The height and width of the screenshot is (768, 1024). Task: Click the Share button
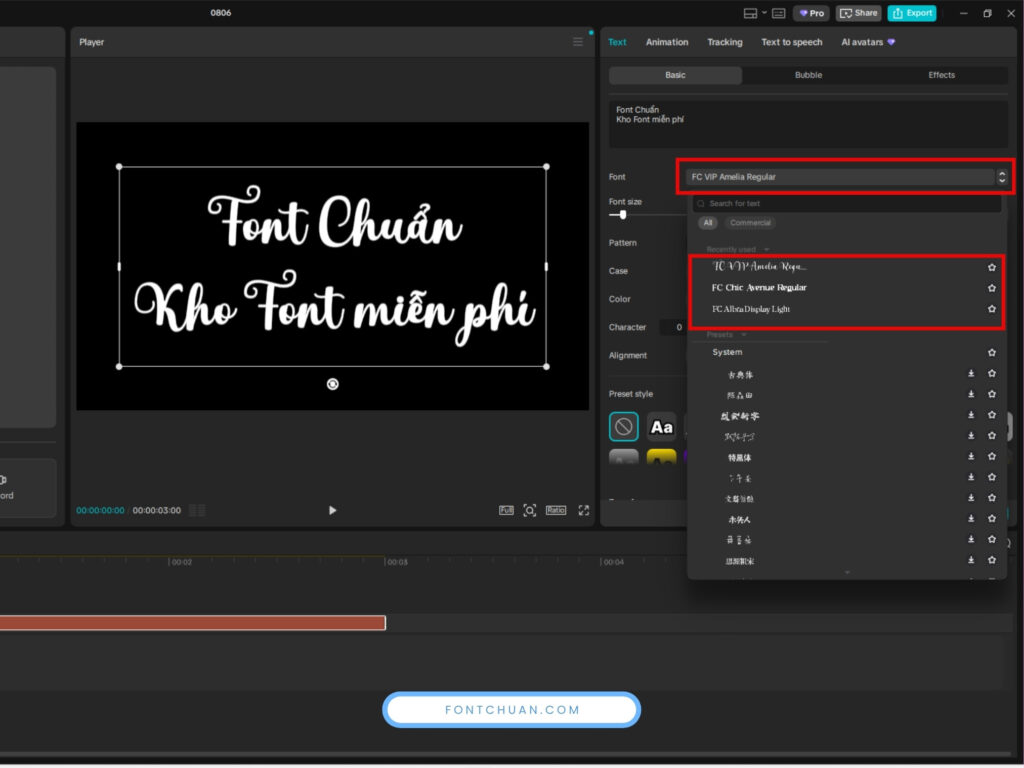point(858,13)
